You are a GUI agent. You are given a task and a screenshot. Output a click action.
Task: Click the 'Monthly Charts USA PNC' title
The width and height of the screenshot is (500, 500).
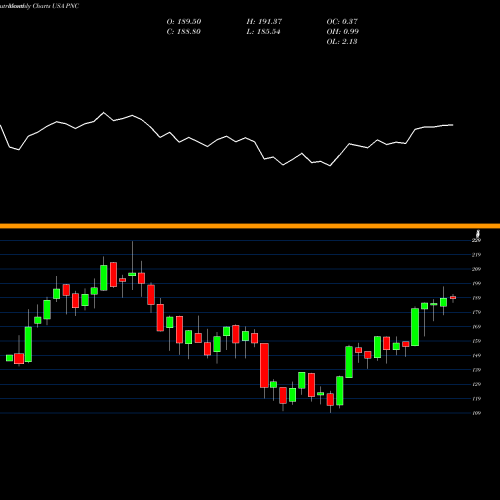click(43, 6)
